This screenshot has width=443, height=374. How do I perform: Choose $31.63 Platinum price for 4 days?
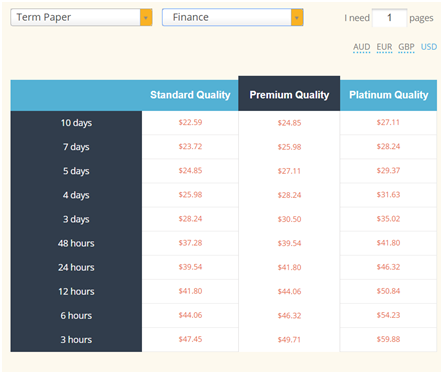388,195
